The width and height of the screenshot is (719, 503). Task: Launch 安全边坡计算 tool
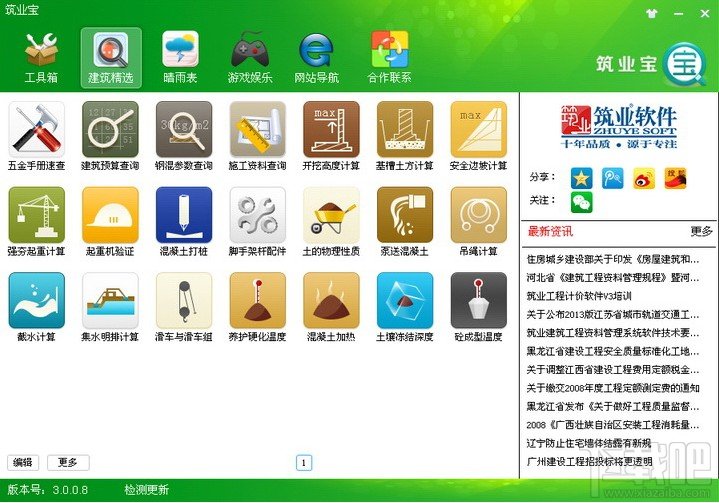point(479,137)
